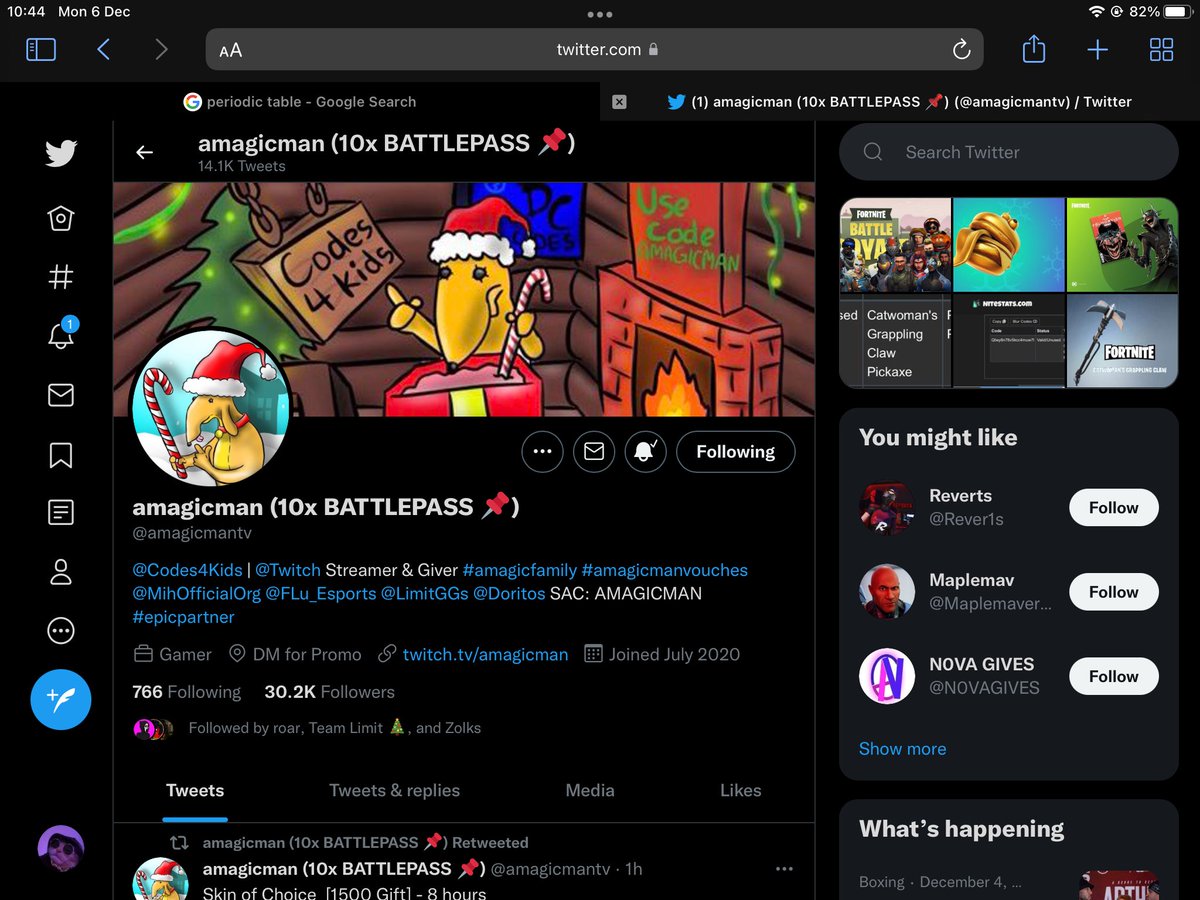Switch to the periodic table Google Search tab
The height and width of the screenshot is (900, 1200).
coord(300,101)
